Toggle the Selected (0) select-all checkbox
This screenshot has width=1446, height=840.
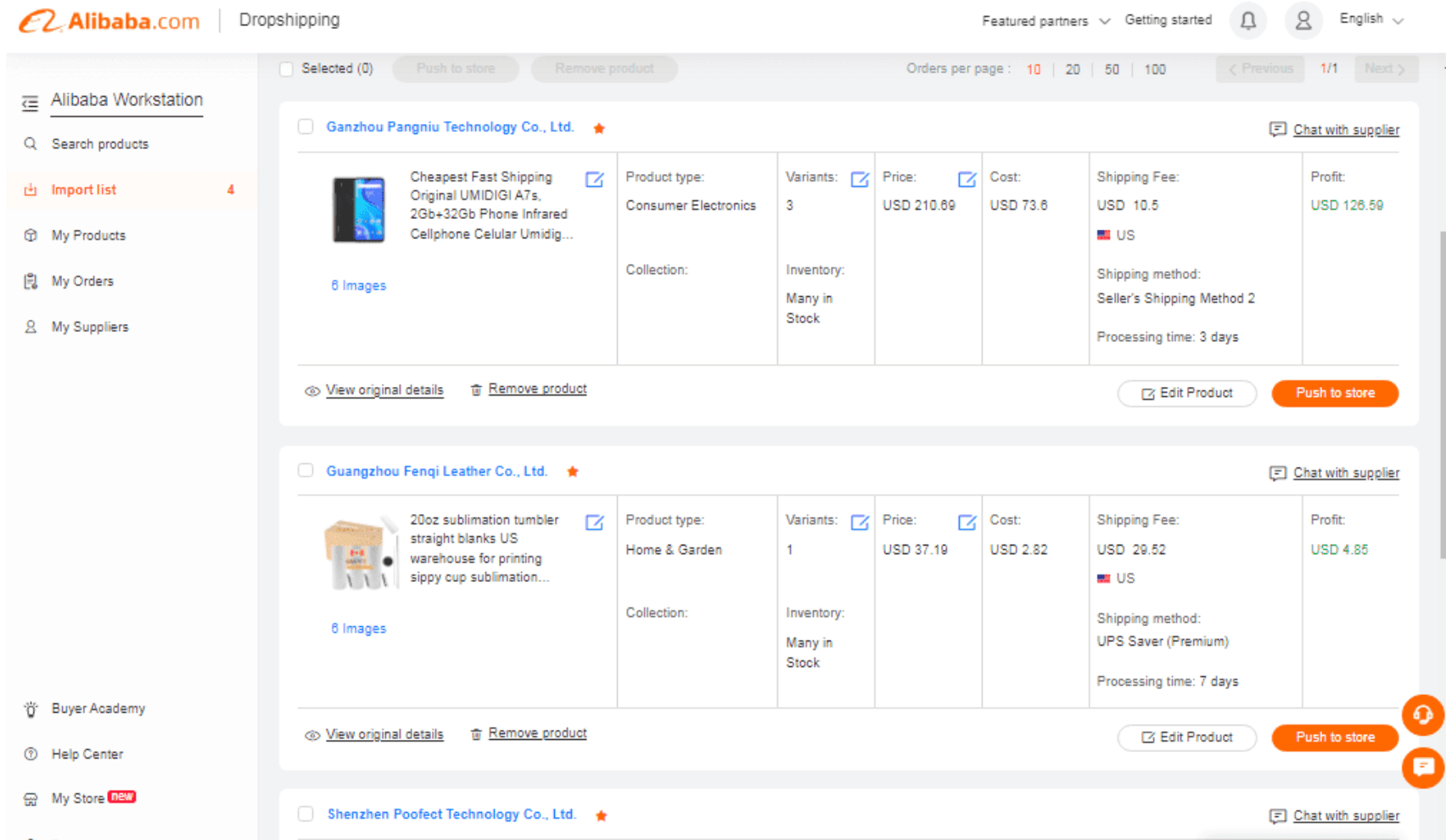(x=287, y=69)
